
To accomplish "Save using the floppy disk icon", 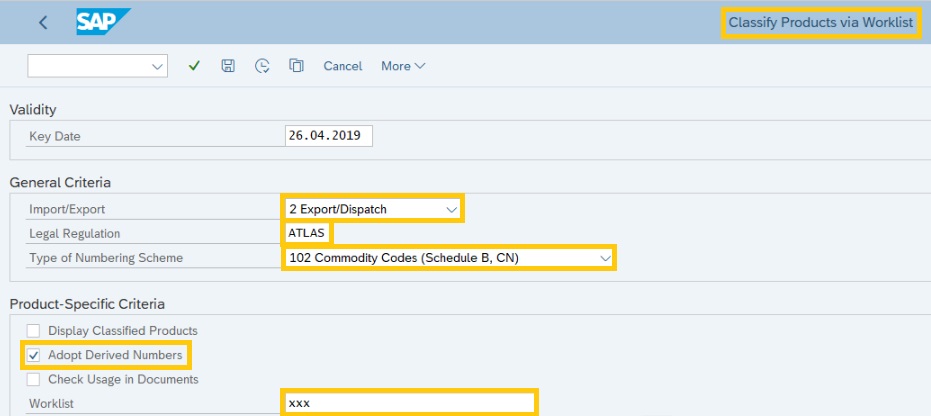I will (228, 66).
